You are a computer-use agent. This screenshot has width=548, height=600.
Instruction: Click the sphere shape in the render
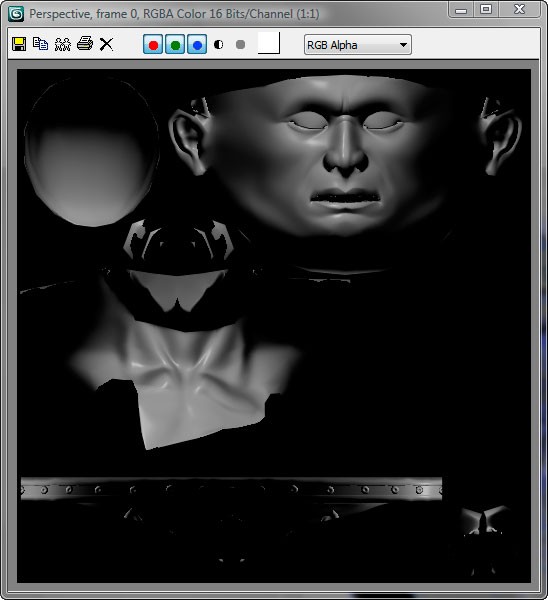click(92, 151)
